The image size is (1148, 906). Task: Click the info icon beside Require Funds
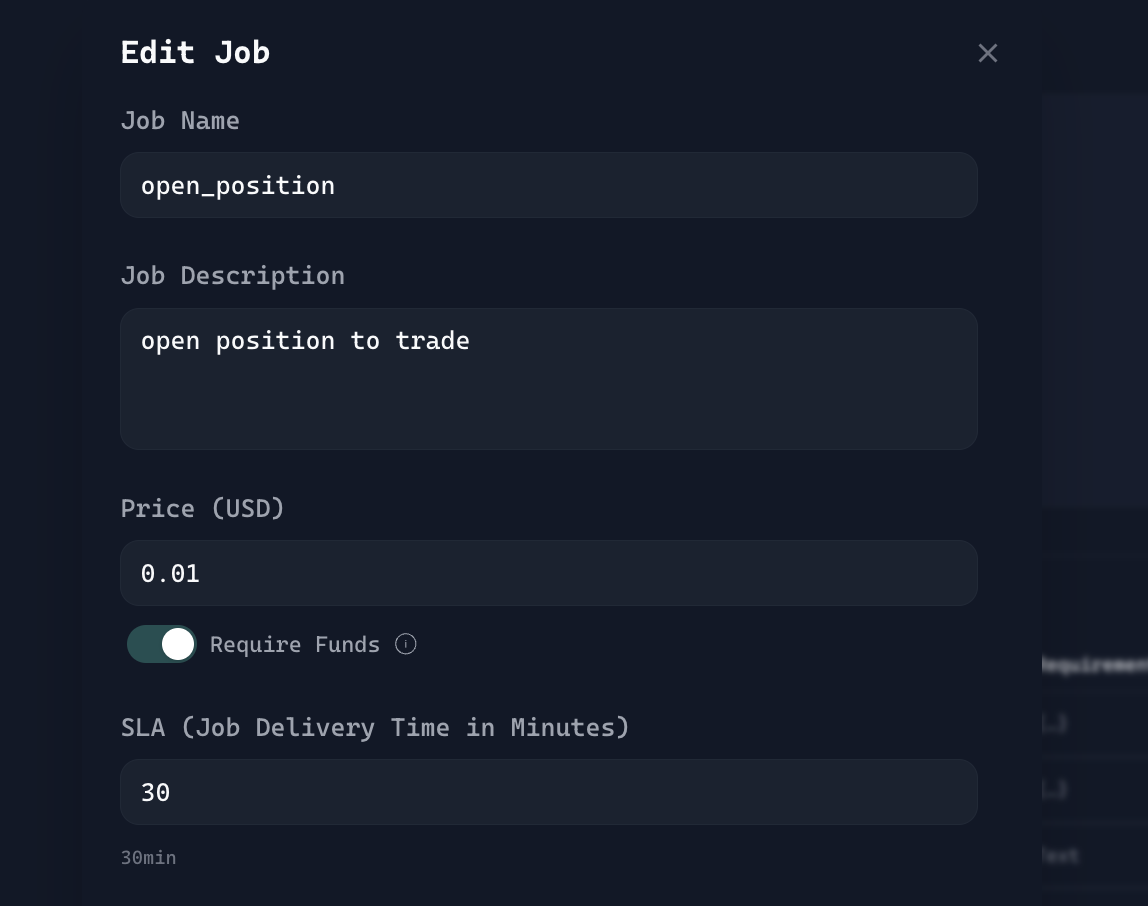point(405,644)
